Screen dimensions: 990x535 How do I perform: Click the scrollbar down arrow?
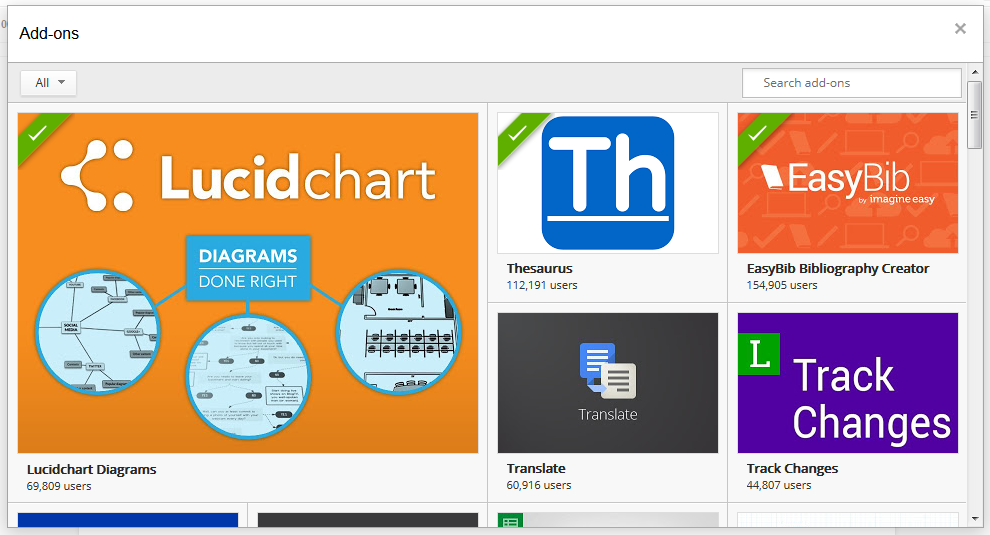(975, 519)
